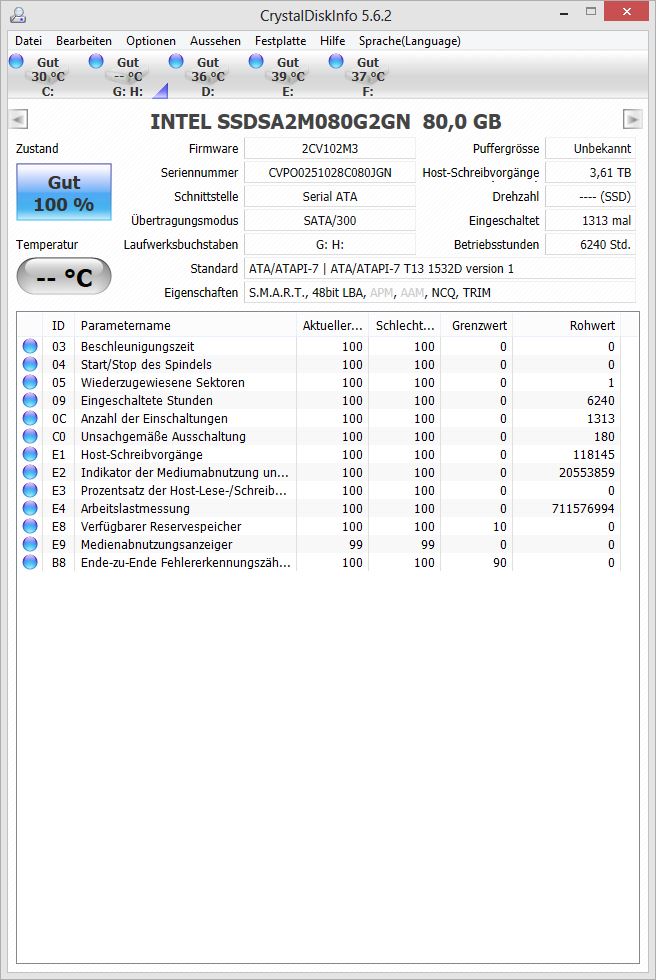Image resolution: width=656 pixels, height=980 pixels.
Task: Click the Betriebsstunden field 6240 Std.
Action: click(x=590, y=244)
